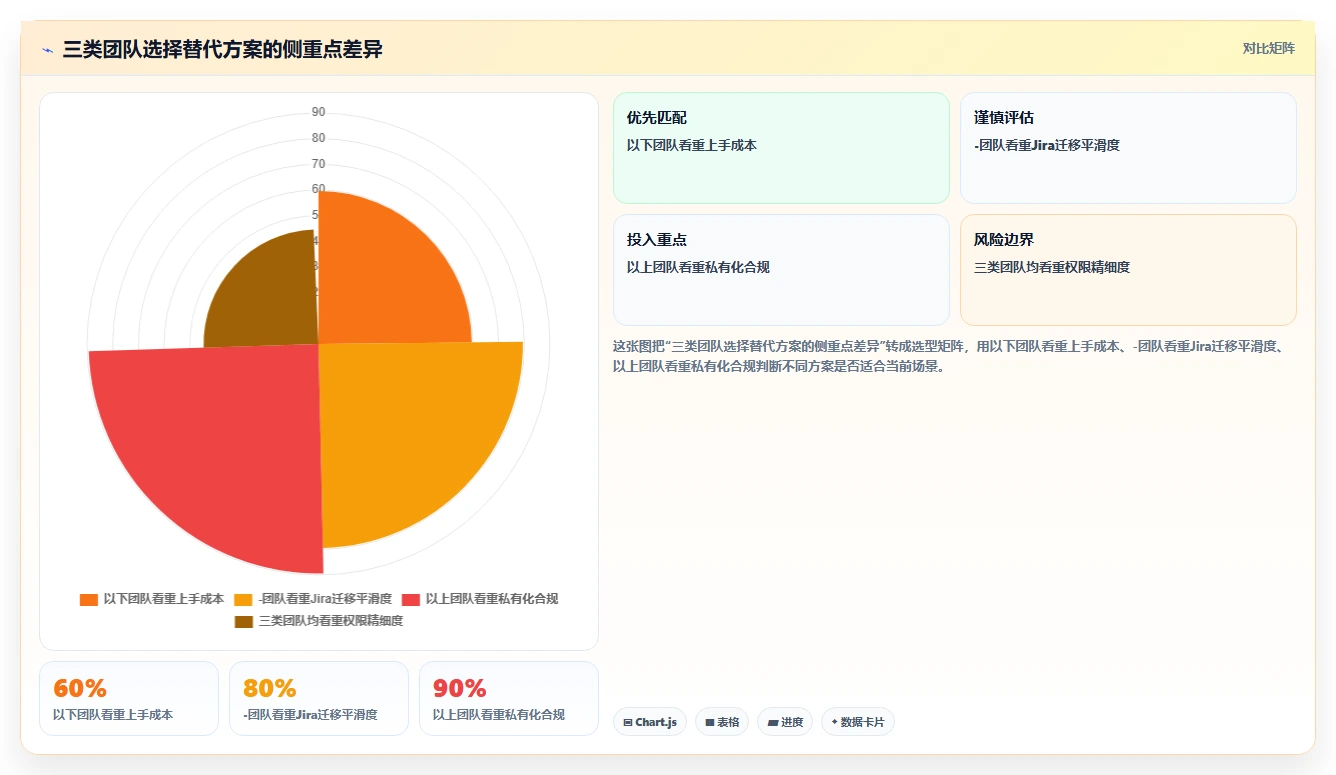Click the sparkle icon in 数据卡片 tag
Image resolution: width=1336 pixels, height=775 pixels.
click(834, 721)
